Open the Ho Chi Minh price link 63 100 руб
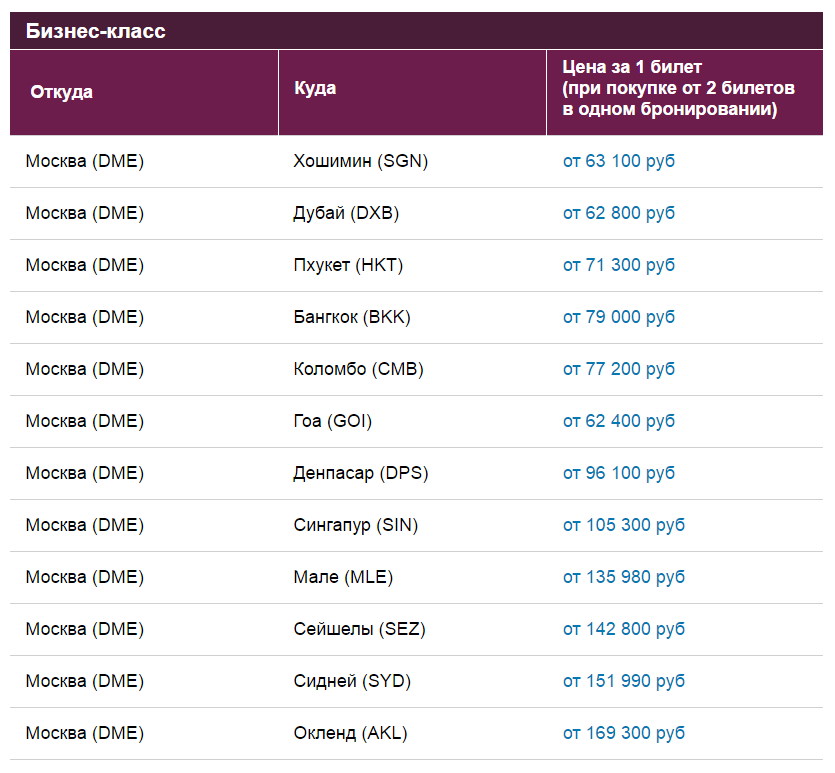The image size is (835, 773). [618, 161]
